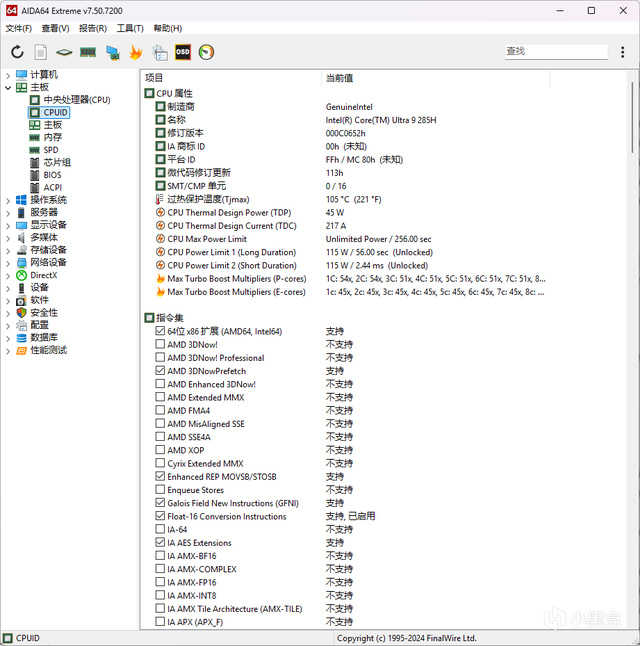The width and height of the screenshot is (640, 646).
Task: Expand the 操作系统 tree node
Action: pos(8,201)
